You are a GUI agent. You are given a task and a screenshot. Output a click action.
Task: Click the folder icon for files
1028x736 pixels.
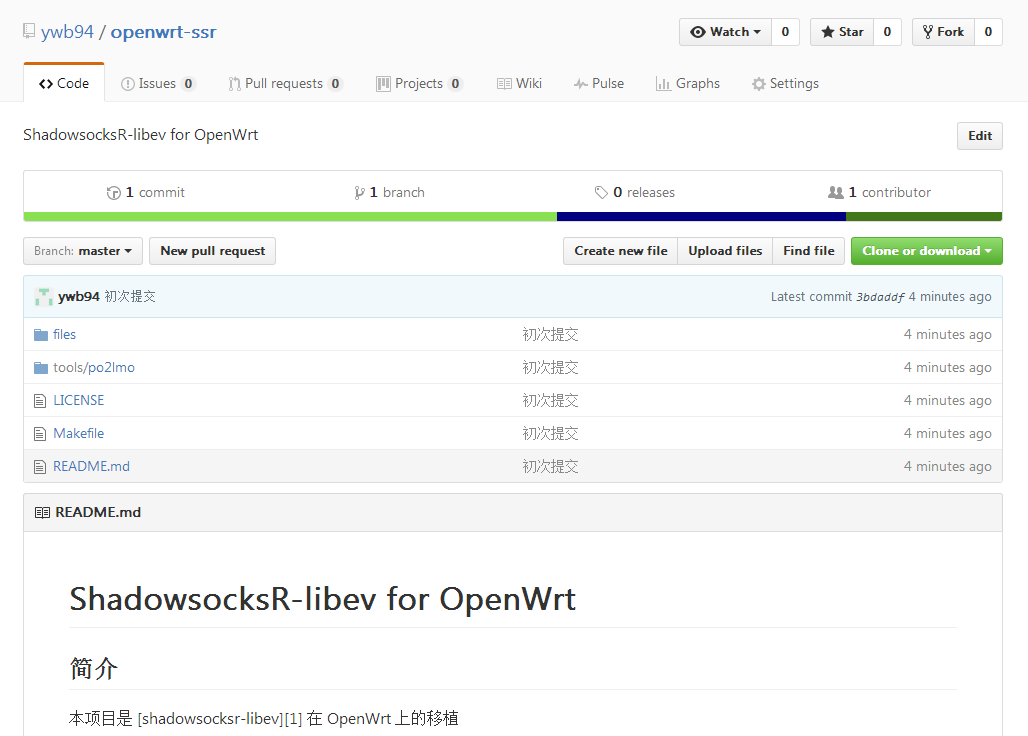(x=41, y=335)
